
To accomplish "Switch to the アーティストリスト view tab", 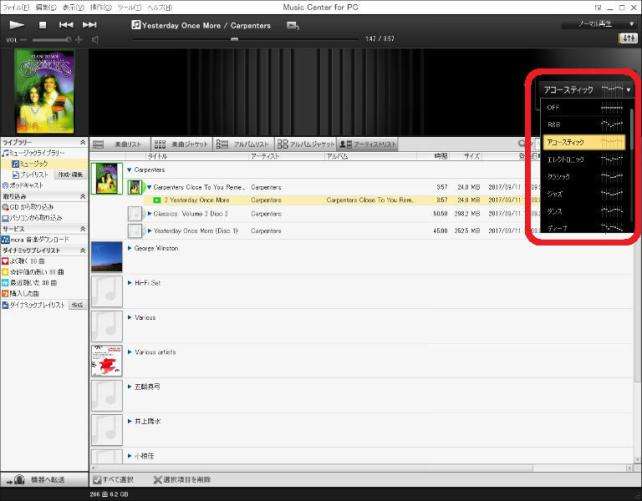I will pos(367,144).
